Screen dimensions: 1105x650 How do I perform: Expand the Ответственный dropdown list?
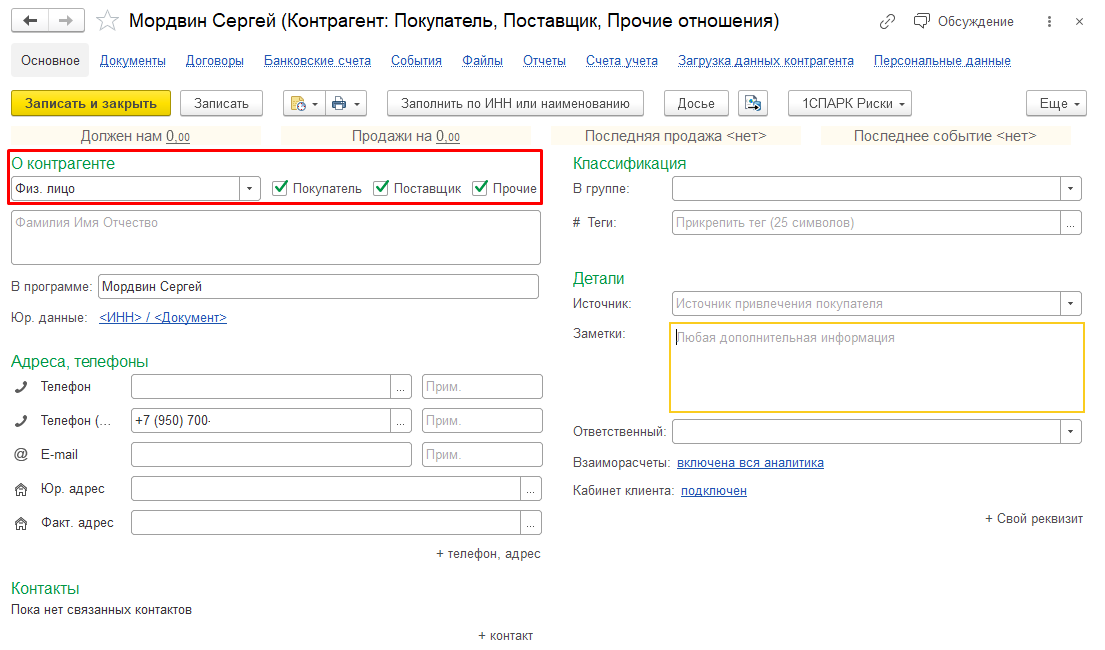pyautogui.click(x=1072, y=431)
